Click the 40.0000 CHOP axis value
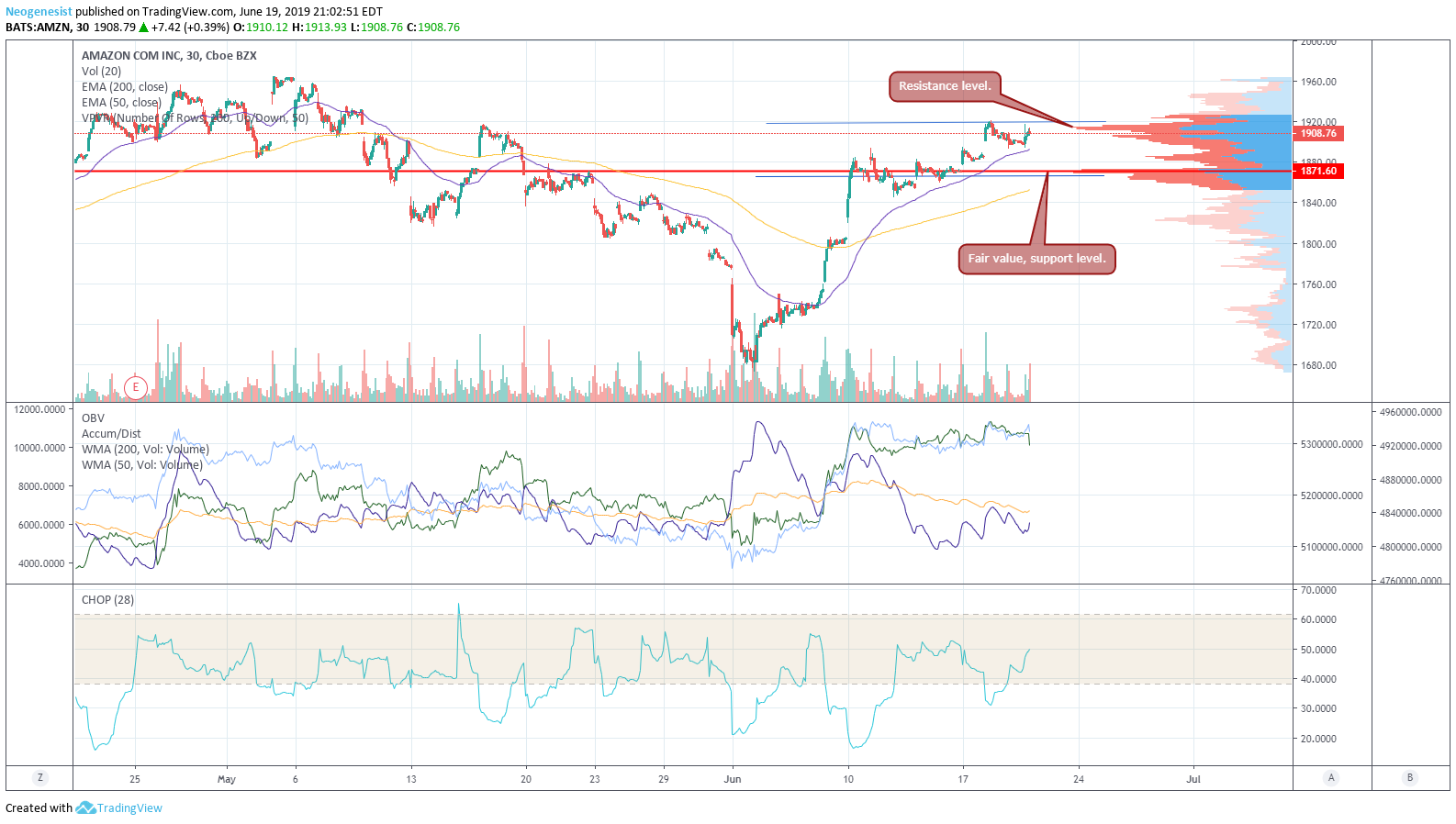Viewport: 1456px width, 824px height. click(x=1318, y=679)
